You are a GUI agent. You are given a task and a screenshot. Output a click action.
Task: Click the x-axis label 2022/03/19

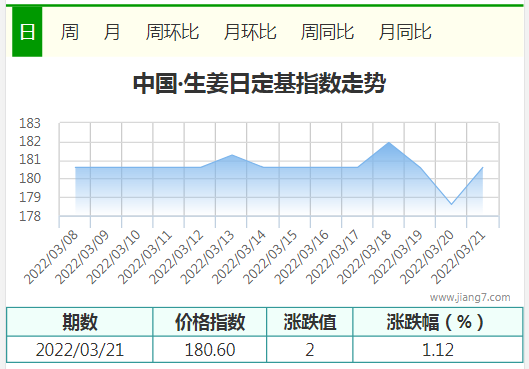(395, 257)
